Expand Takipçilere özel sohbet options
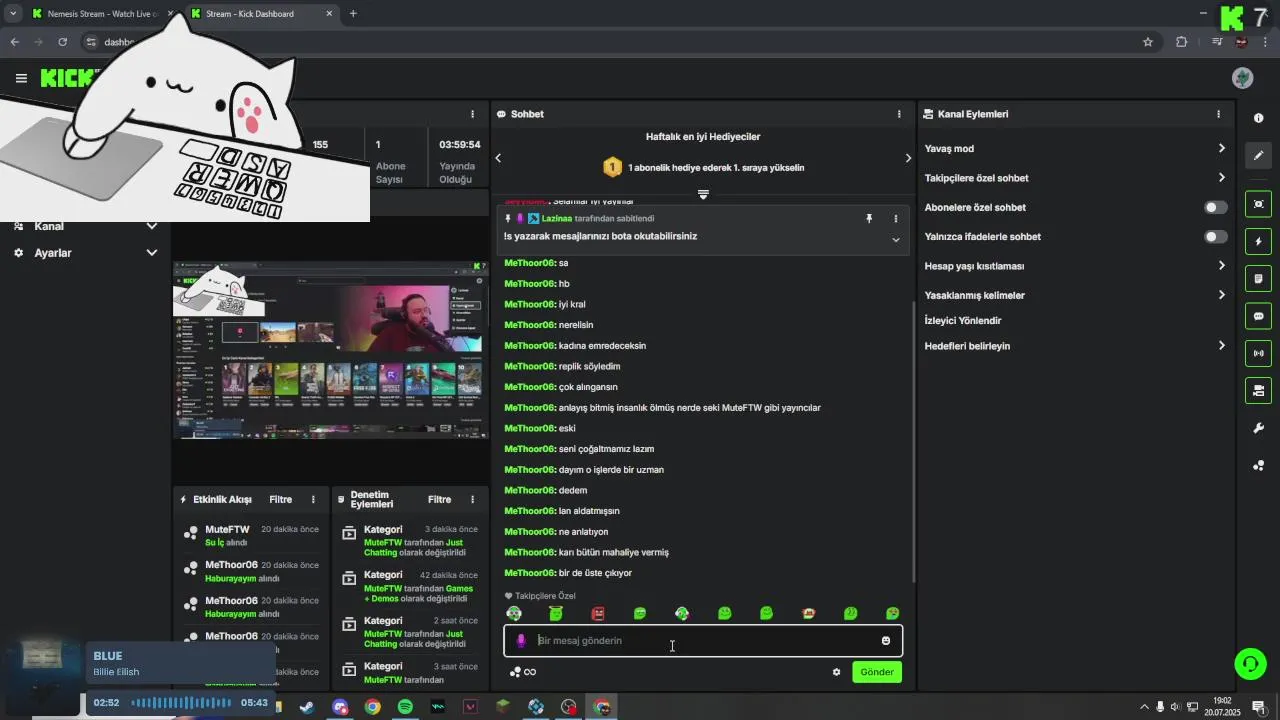Image resolution: width=1280 pixels, height=720 pixels. (1074, 178)
